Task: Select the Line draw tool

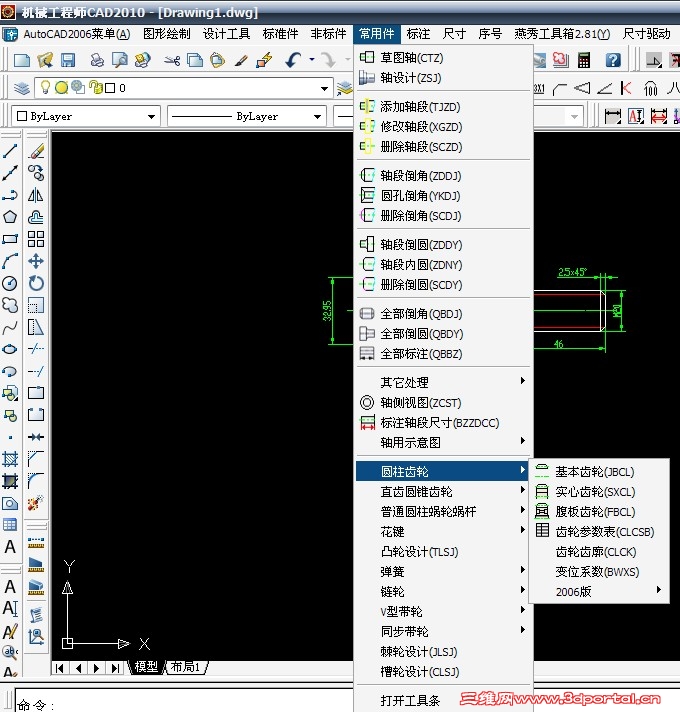Action: tap(10, 151)
